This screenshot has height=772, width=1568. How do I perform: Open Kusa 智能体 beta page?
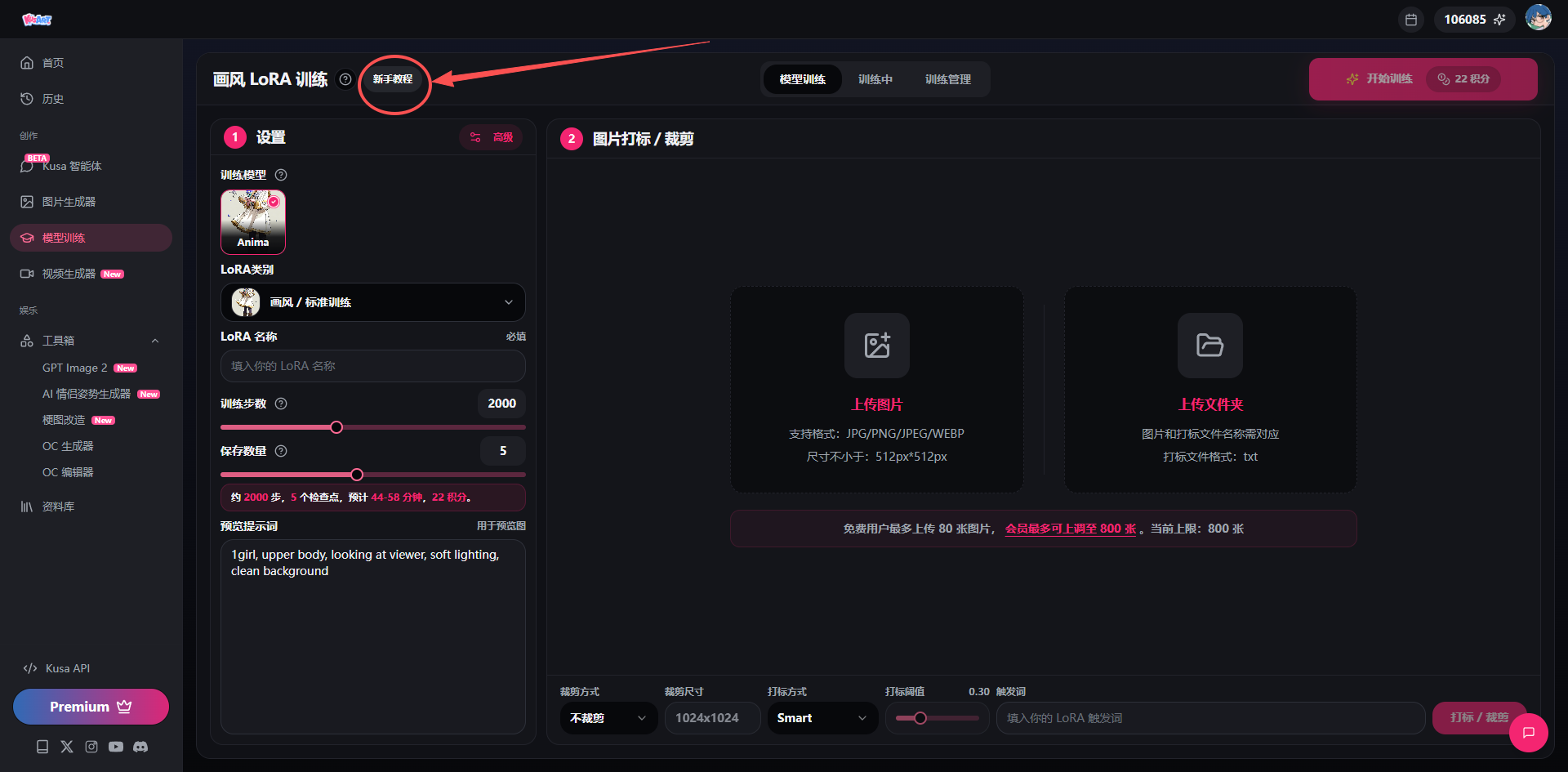pos(91,166)
